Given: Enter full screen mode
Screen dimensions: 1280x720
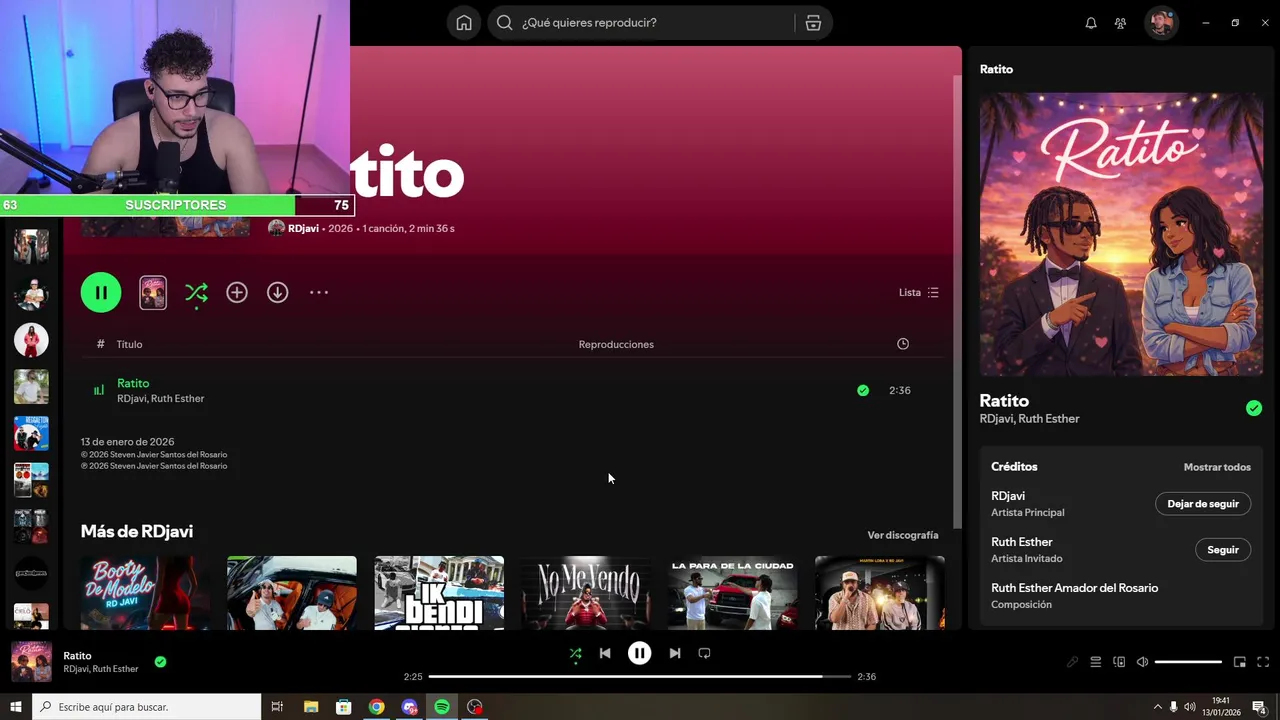Looking at the screenshot, I should pyautogui.click(x=1263, y=662).
